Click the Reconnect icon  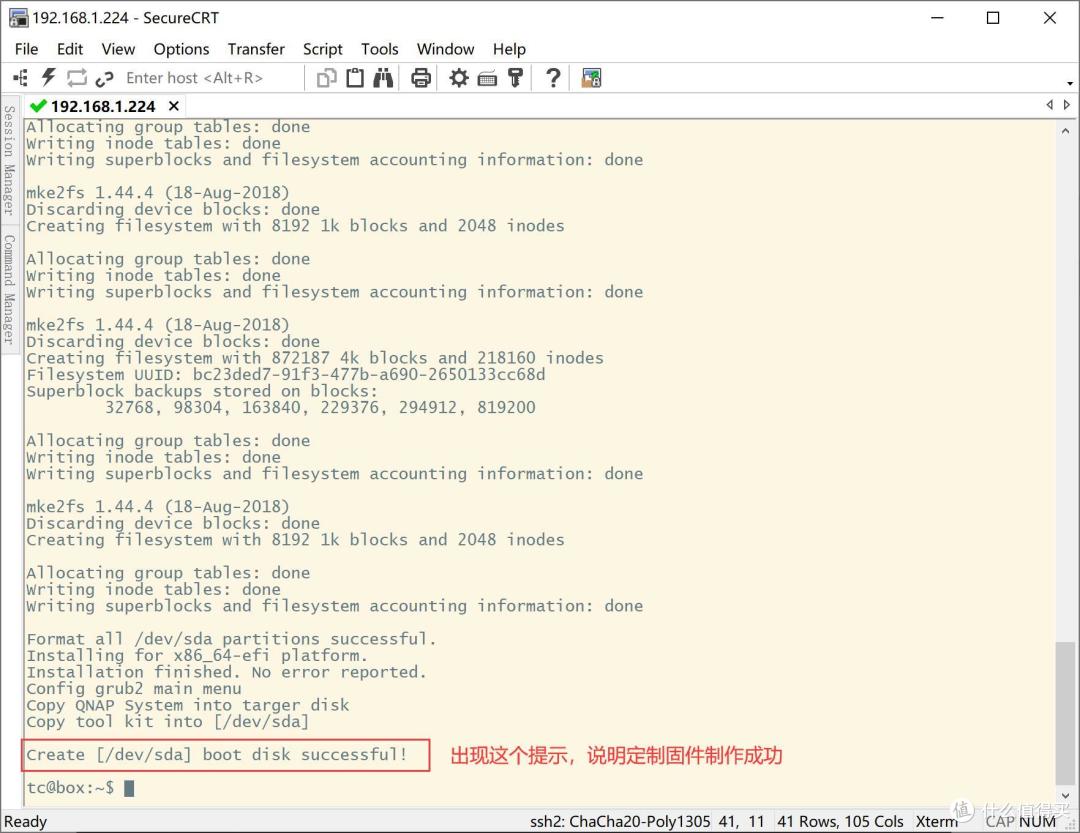pos(76,78)
